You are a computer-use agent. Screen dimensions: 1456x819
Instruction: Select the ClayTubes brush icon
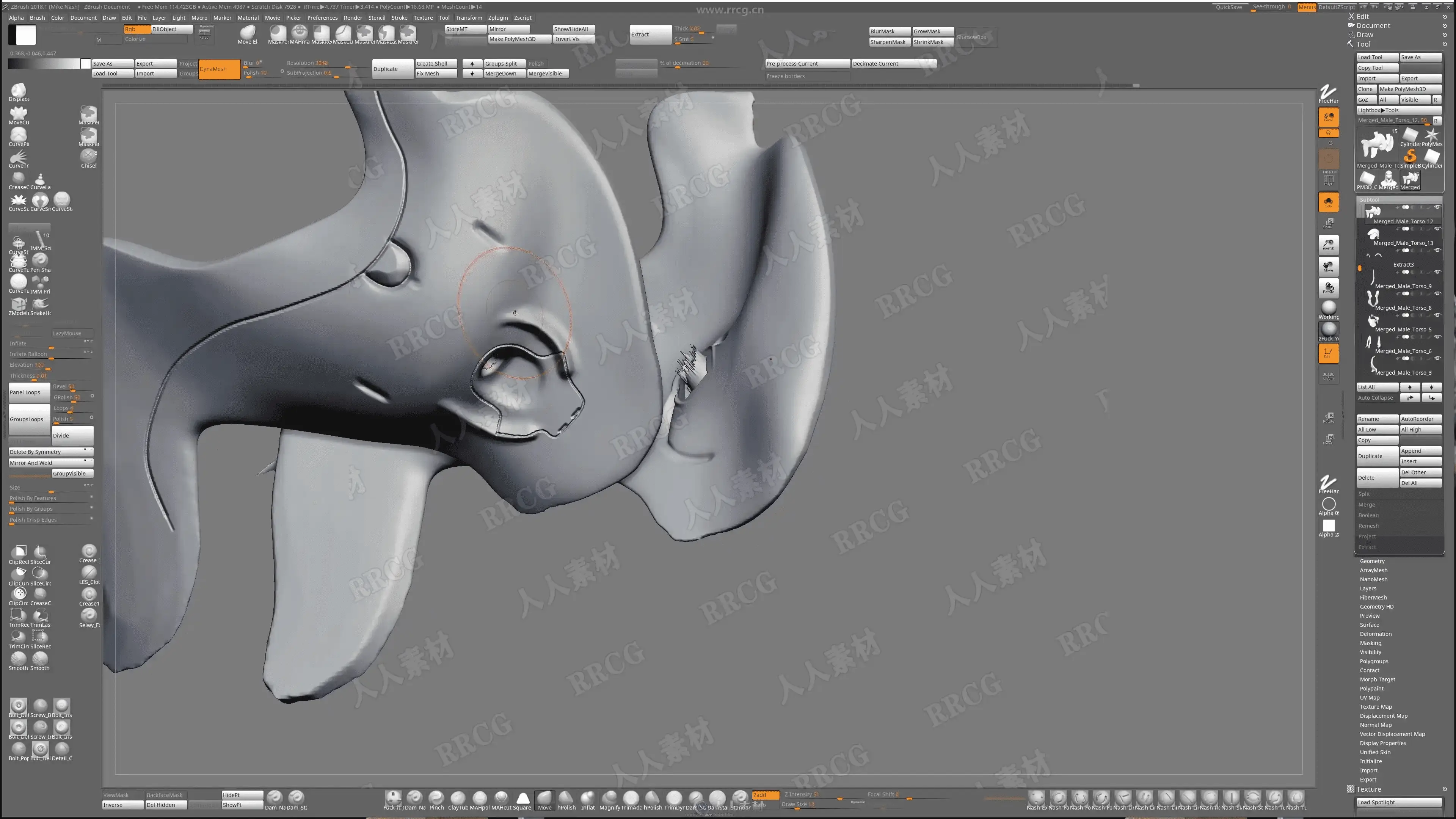point(458,798)
